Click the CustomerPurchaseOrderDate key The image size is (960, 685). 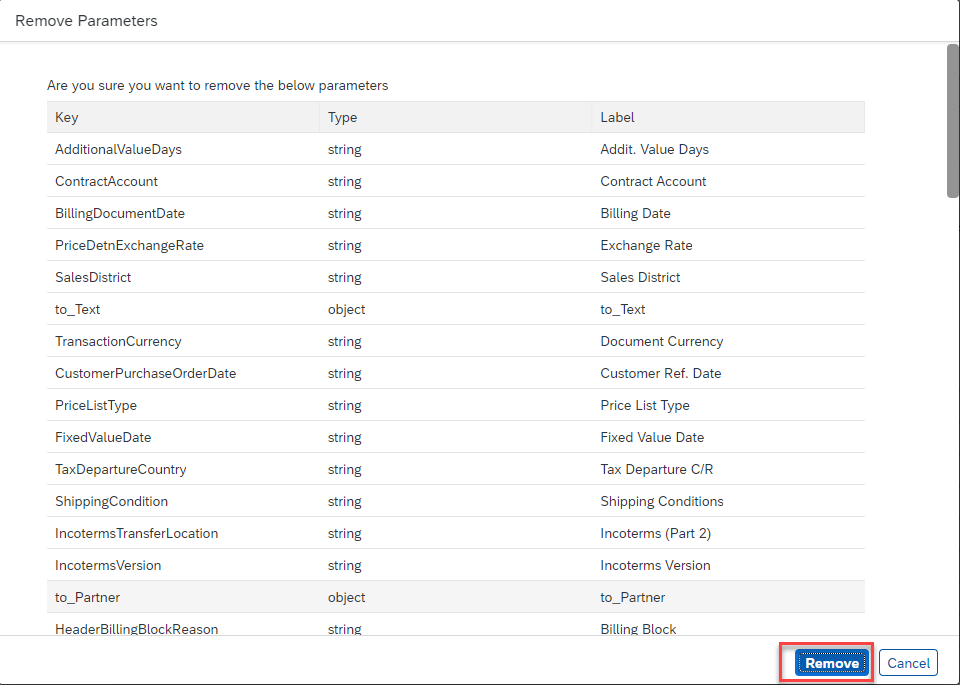(145, 373)
